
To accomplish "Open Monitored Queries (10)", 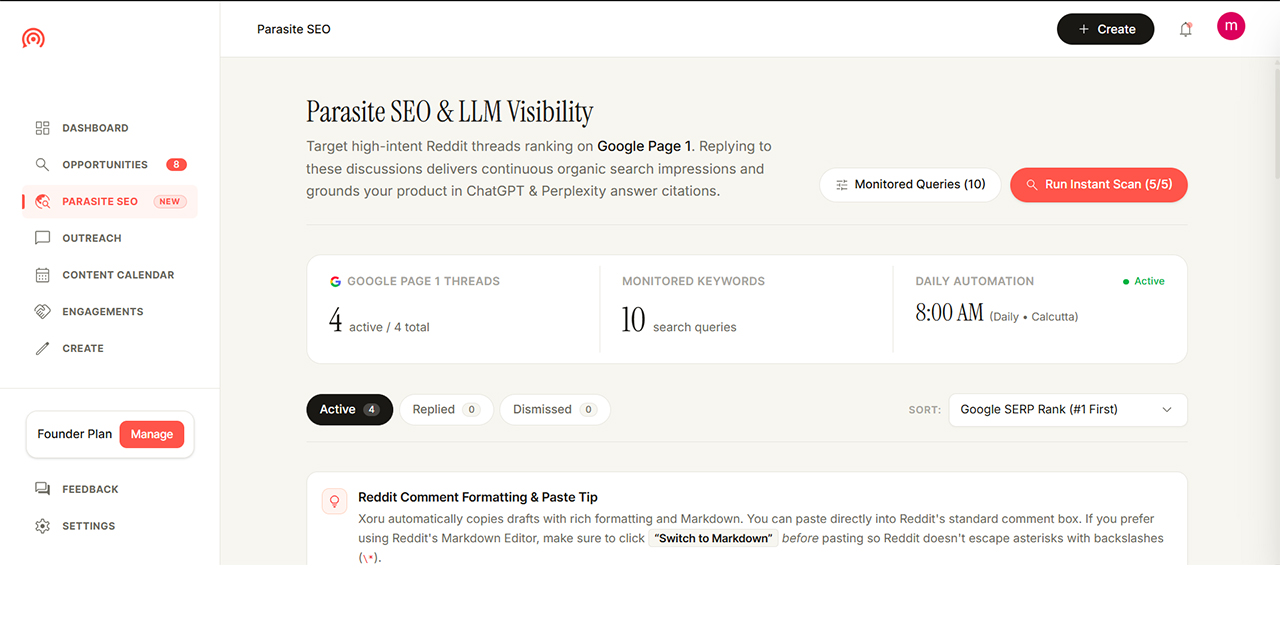I will [910, 185].
